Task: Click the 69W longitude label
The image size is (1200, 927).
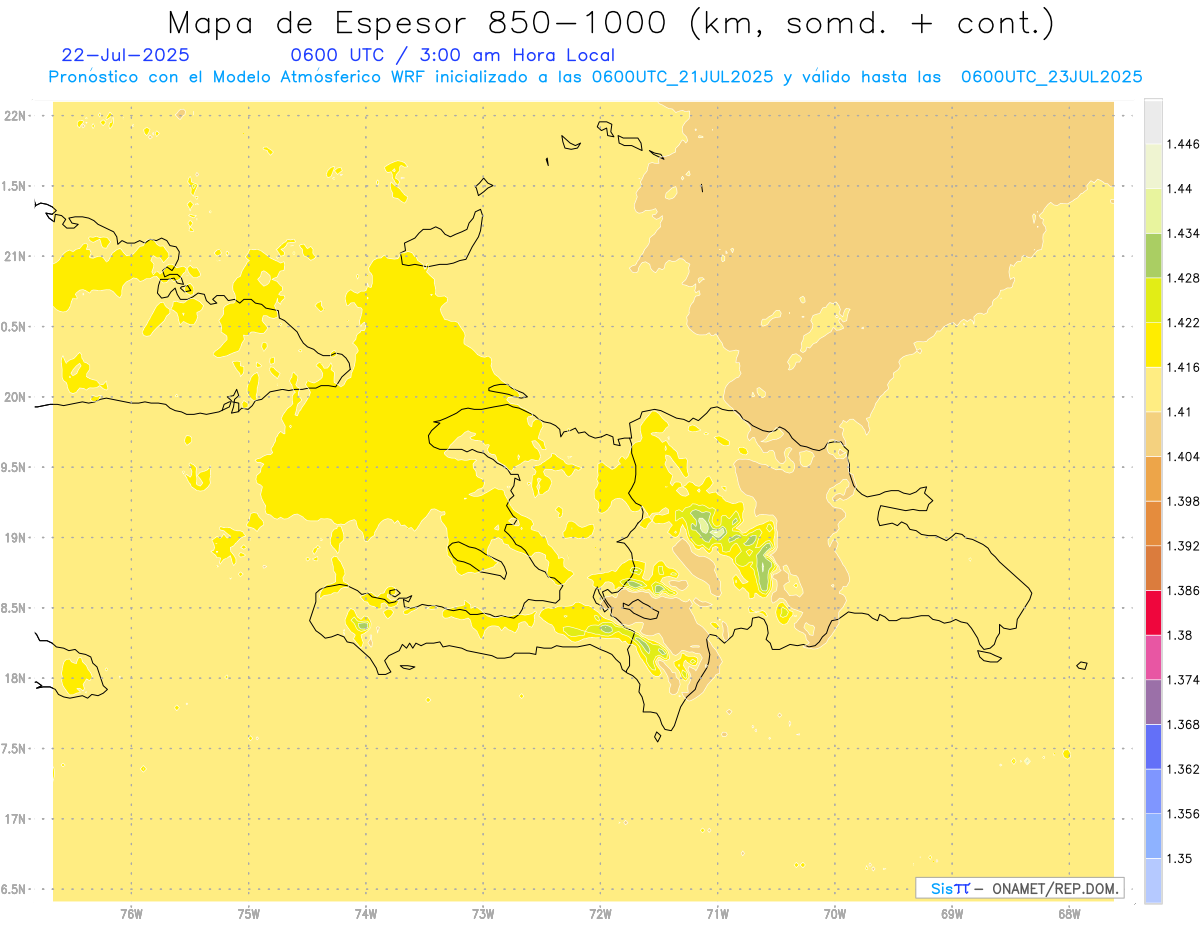Action: pyautogui.click(x=952, y=914)
